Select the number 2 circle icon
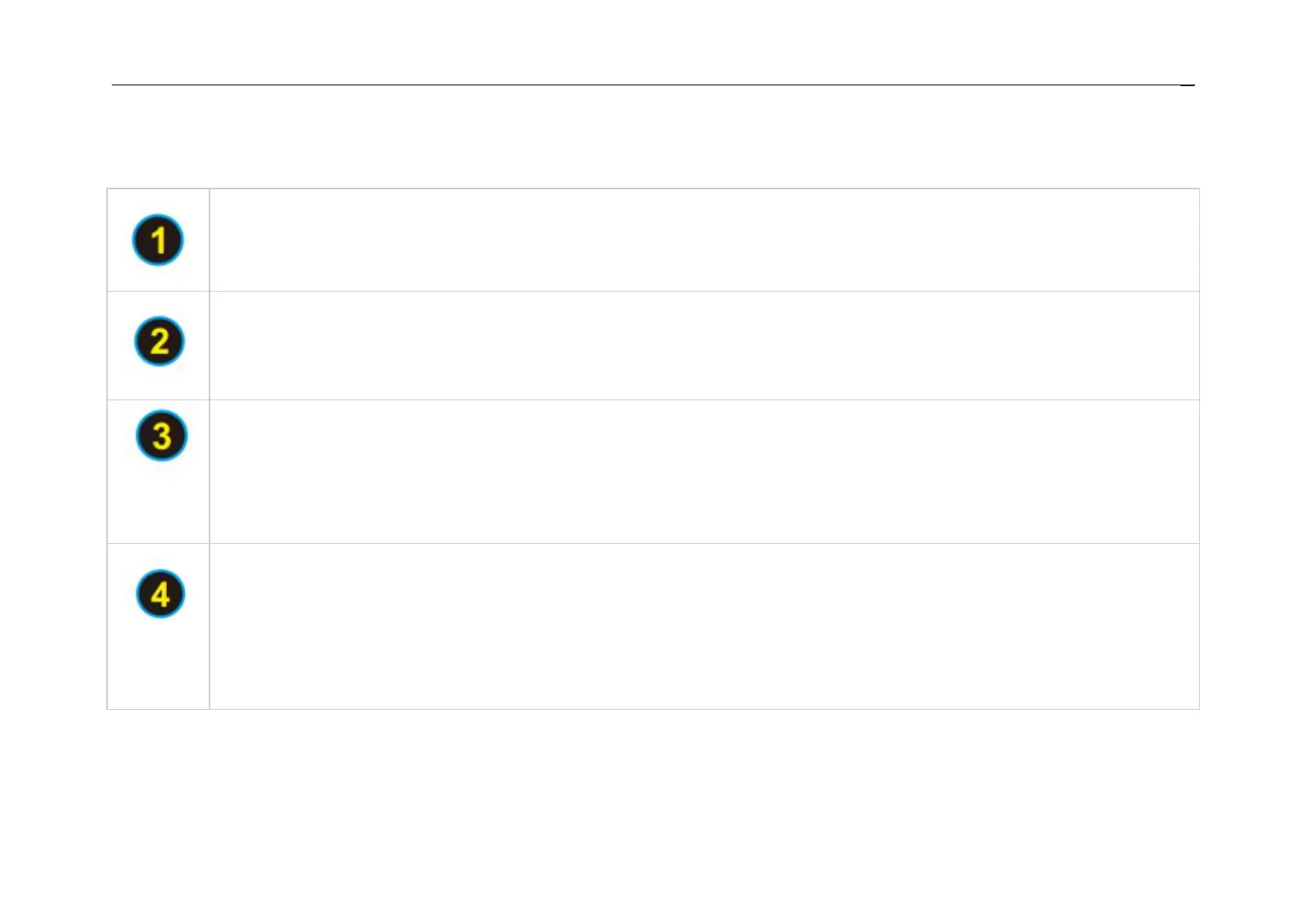The height and width of the screenshot is (924, 1307). pyautogui.click(x=159, y=341)
